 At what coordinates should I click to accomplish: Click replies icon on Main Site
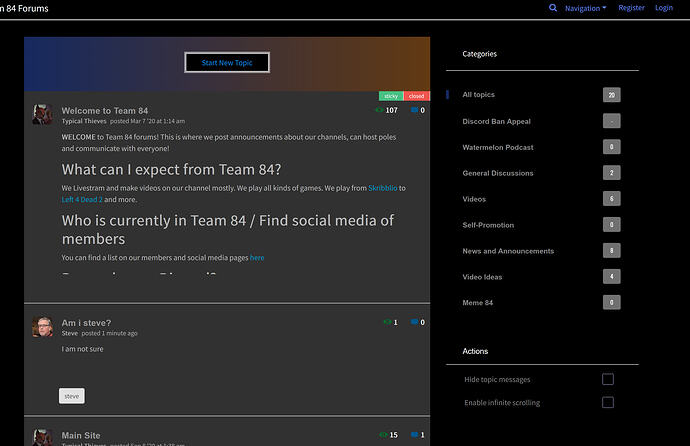pos(414,435)
